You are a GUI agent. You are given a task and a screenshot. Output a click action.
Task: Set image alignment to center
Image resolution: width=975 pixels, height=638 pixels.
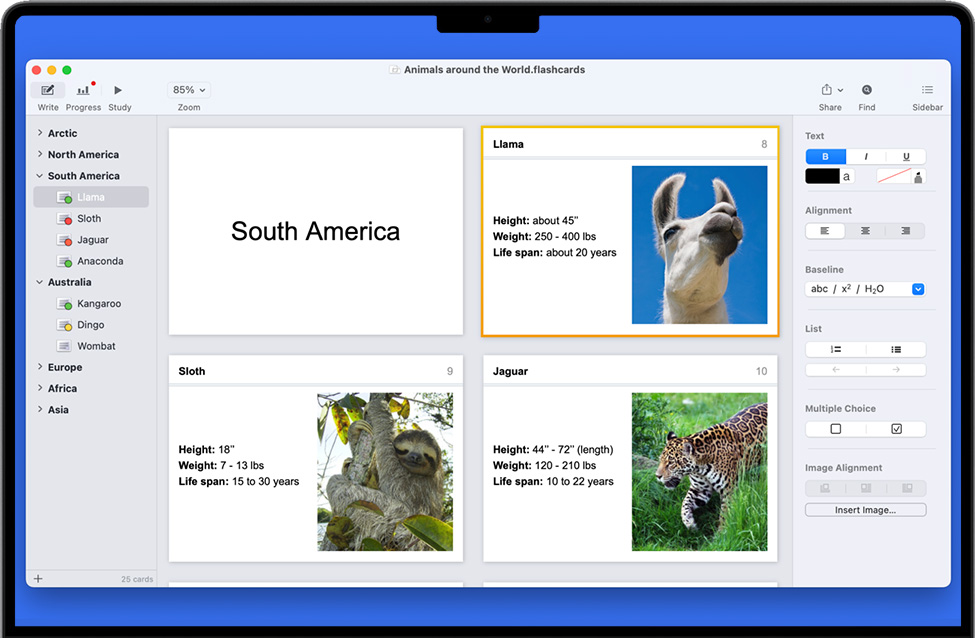point(866,488)
